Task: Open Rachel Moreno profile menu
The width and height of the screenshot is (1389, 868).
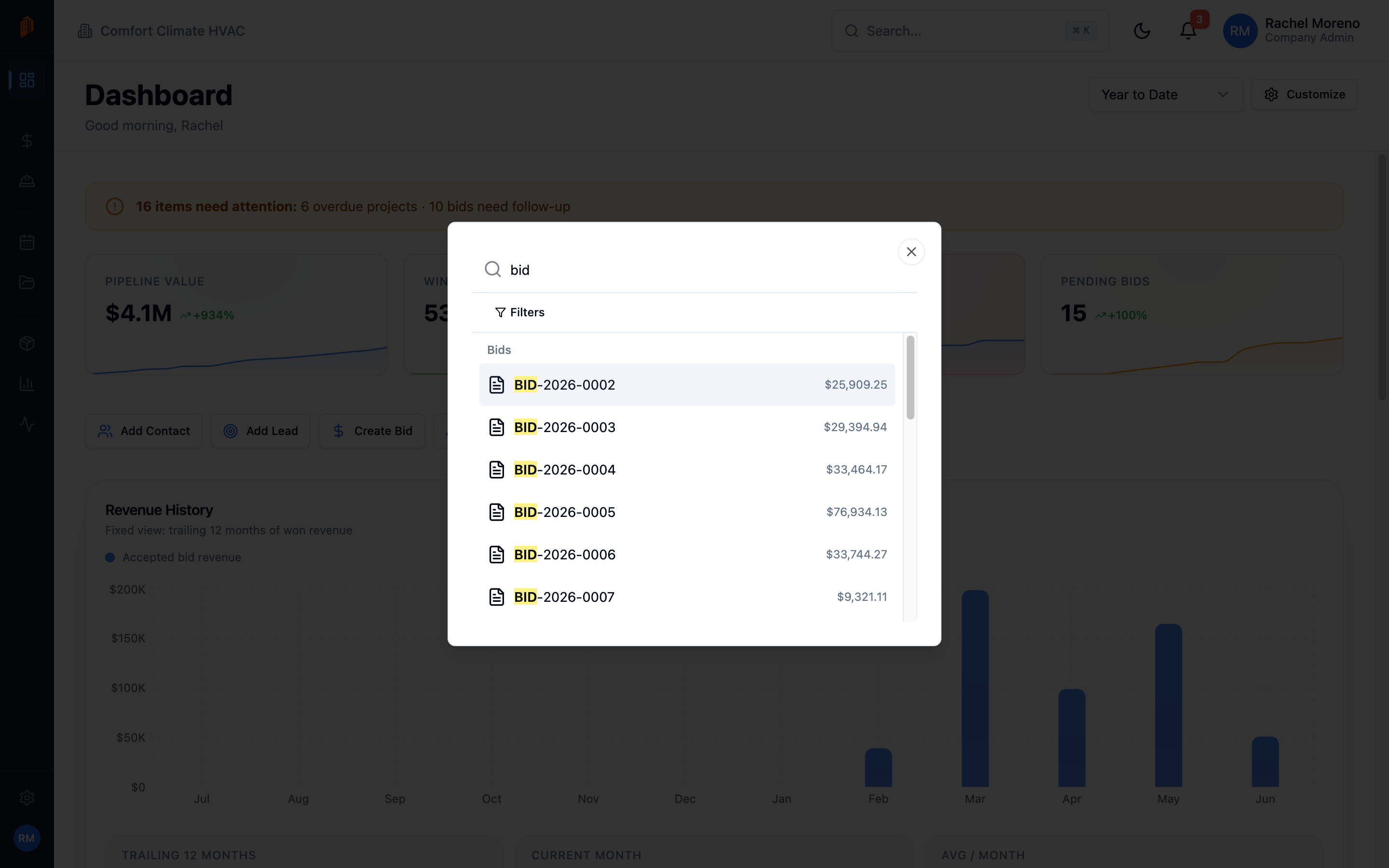Action: (x=1292, y=31)
